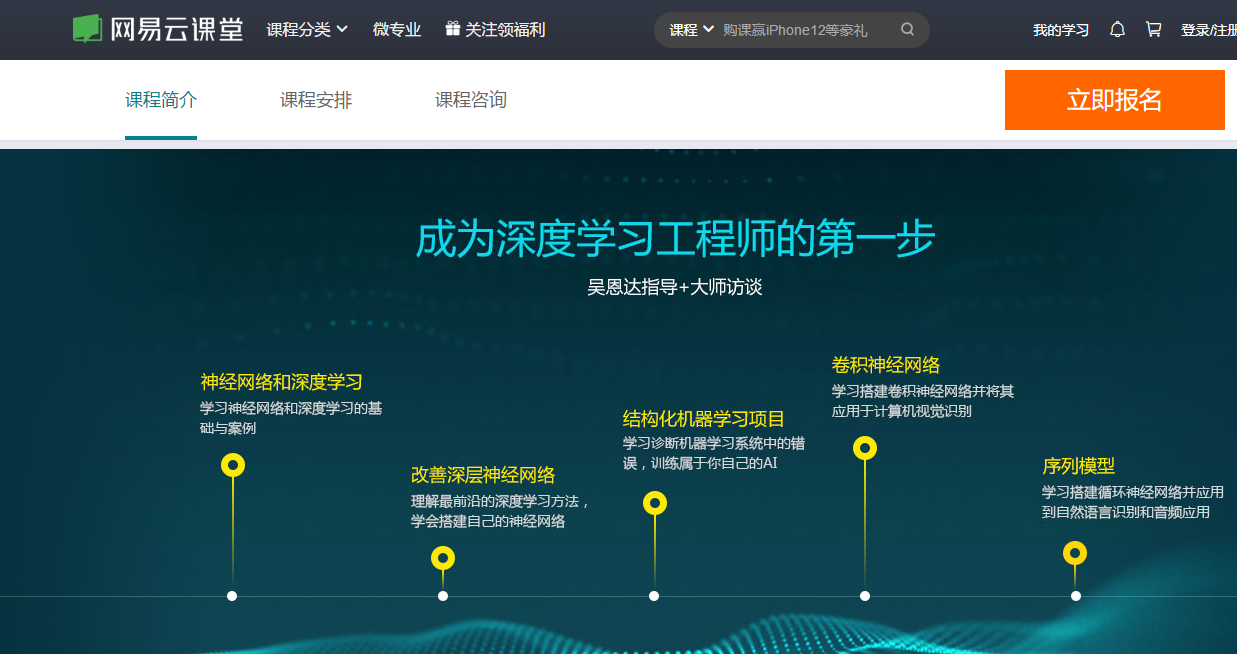Click the 卷积神经网络 yellow pin marker
Screen dimensions: 1237x654
865,448
